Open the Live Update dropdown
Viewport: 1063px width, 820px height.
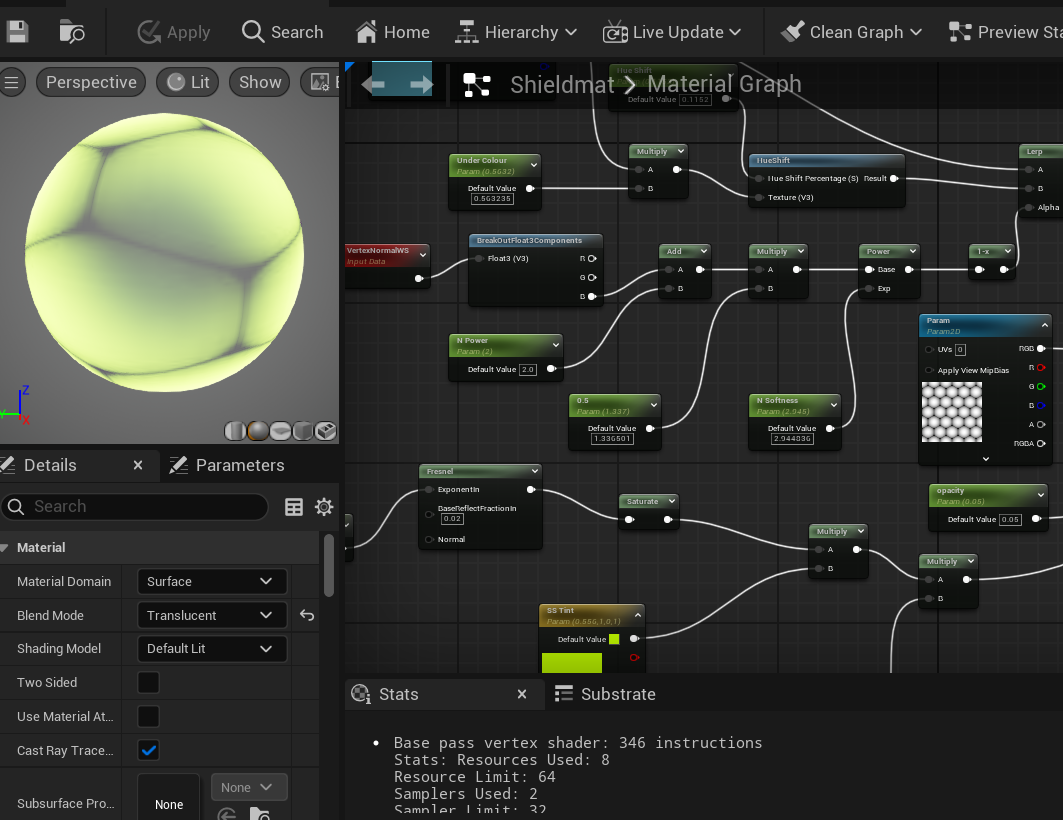pyautogui.click(x=672, y=32)
